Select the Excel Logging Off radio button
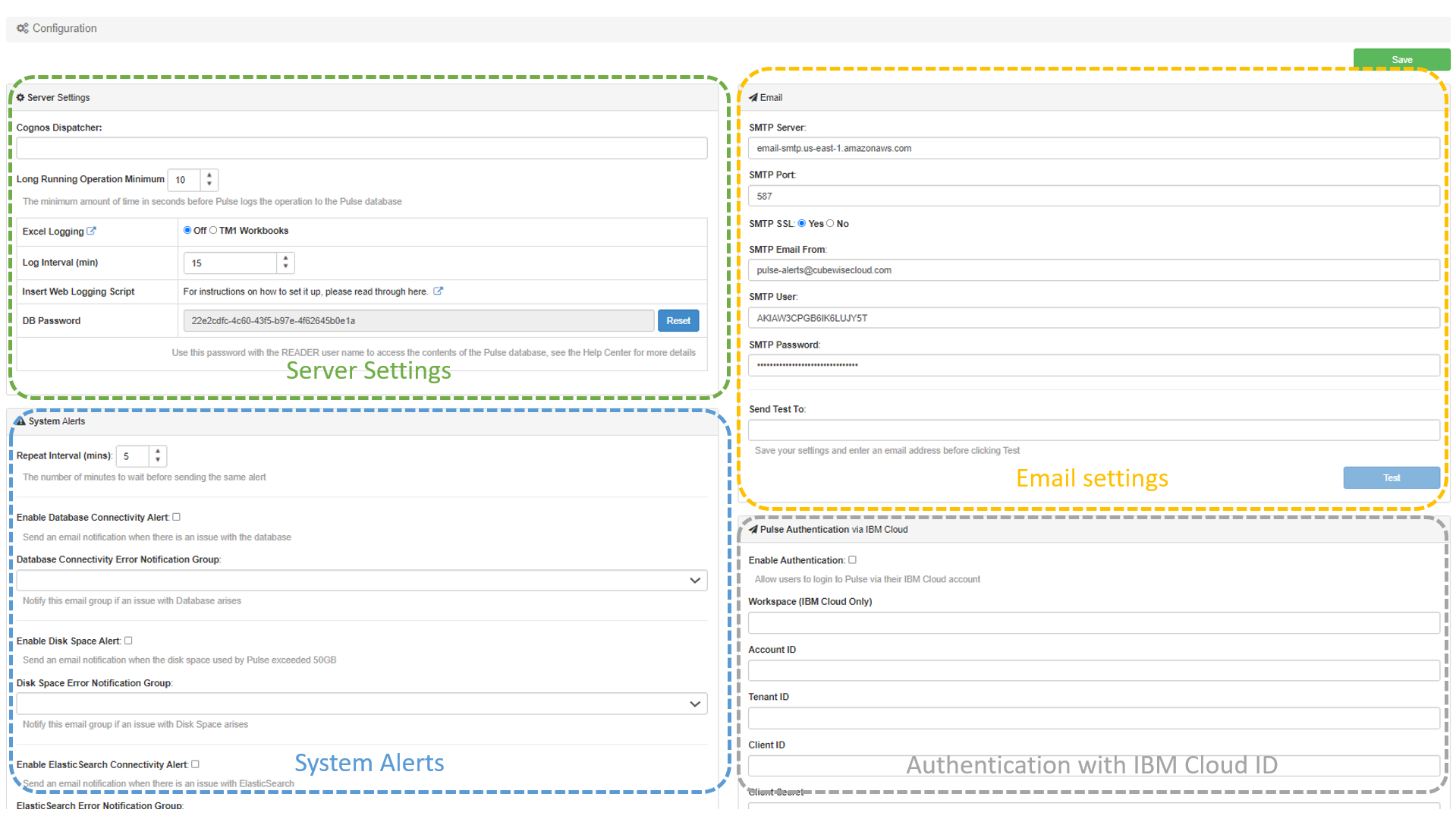1456x819 pixels. pyautogui.click(x=187, y=231)
